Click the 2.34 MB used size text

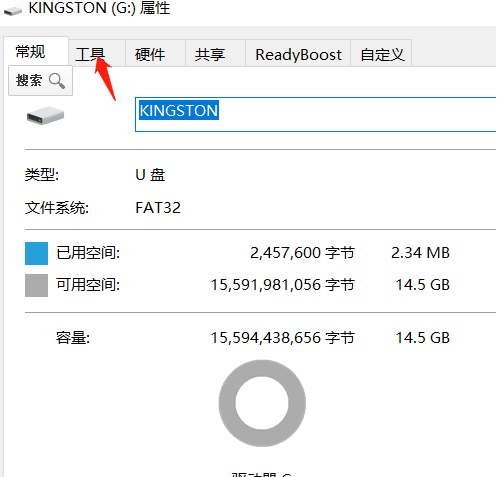tap(420, 253)
